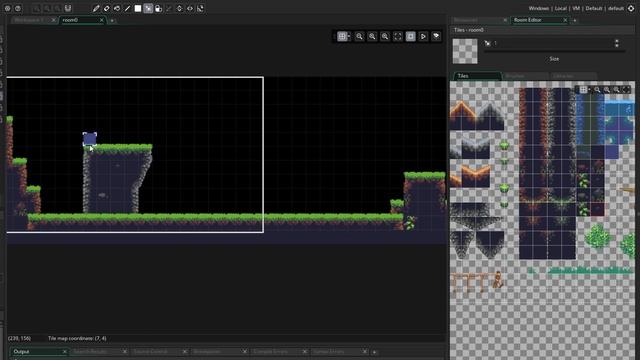The width and height of the screenshot is (640, 360).
Task: Fit the tile palette to window
Action: coord(626,90)
